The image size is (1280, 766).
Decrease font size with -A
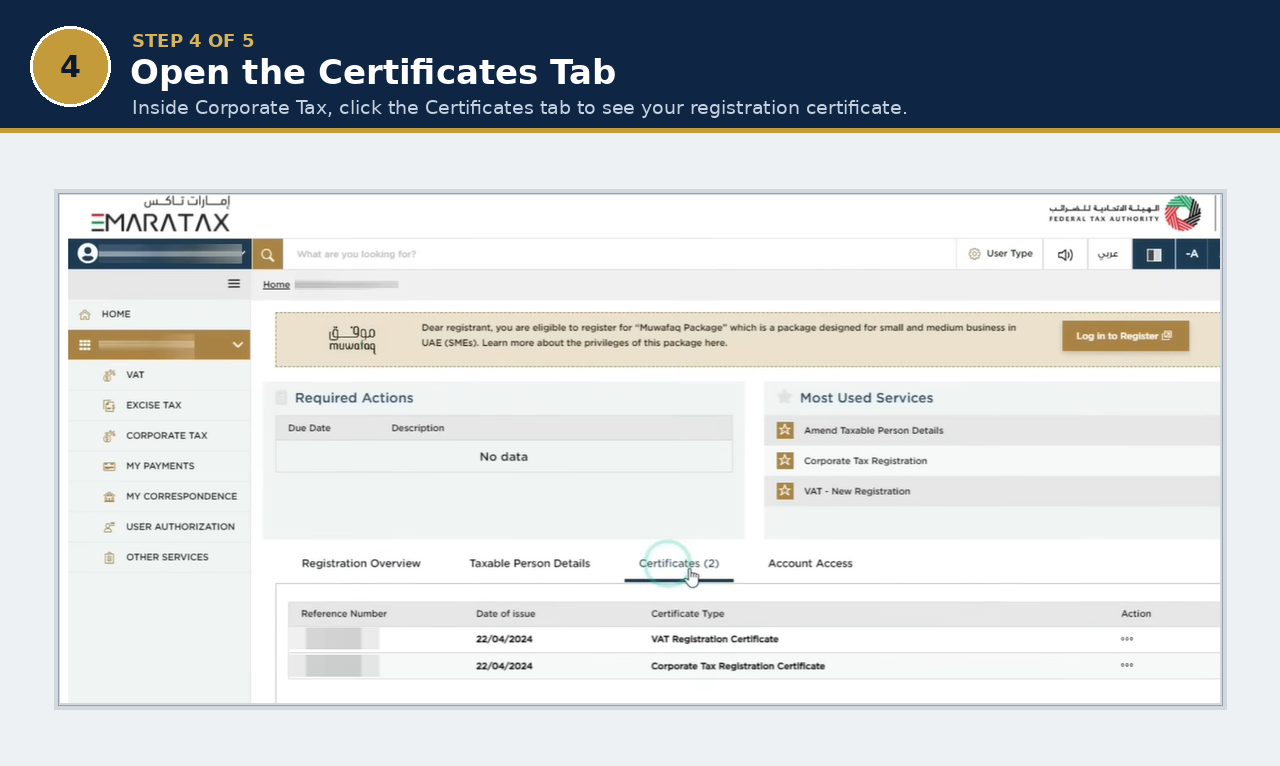click(x=1192, y=254)
